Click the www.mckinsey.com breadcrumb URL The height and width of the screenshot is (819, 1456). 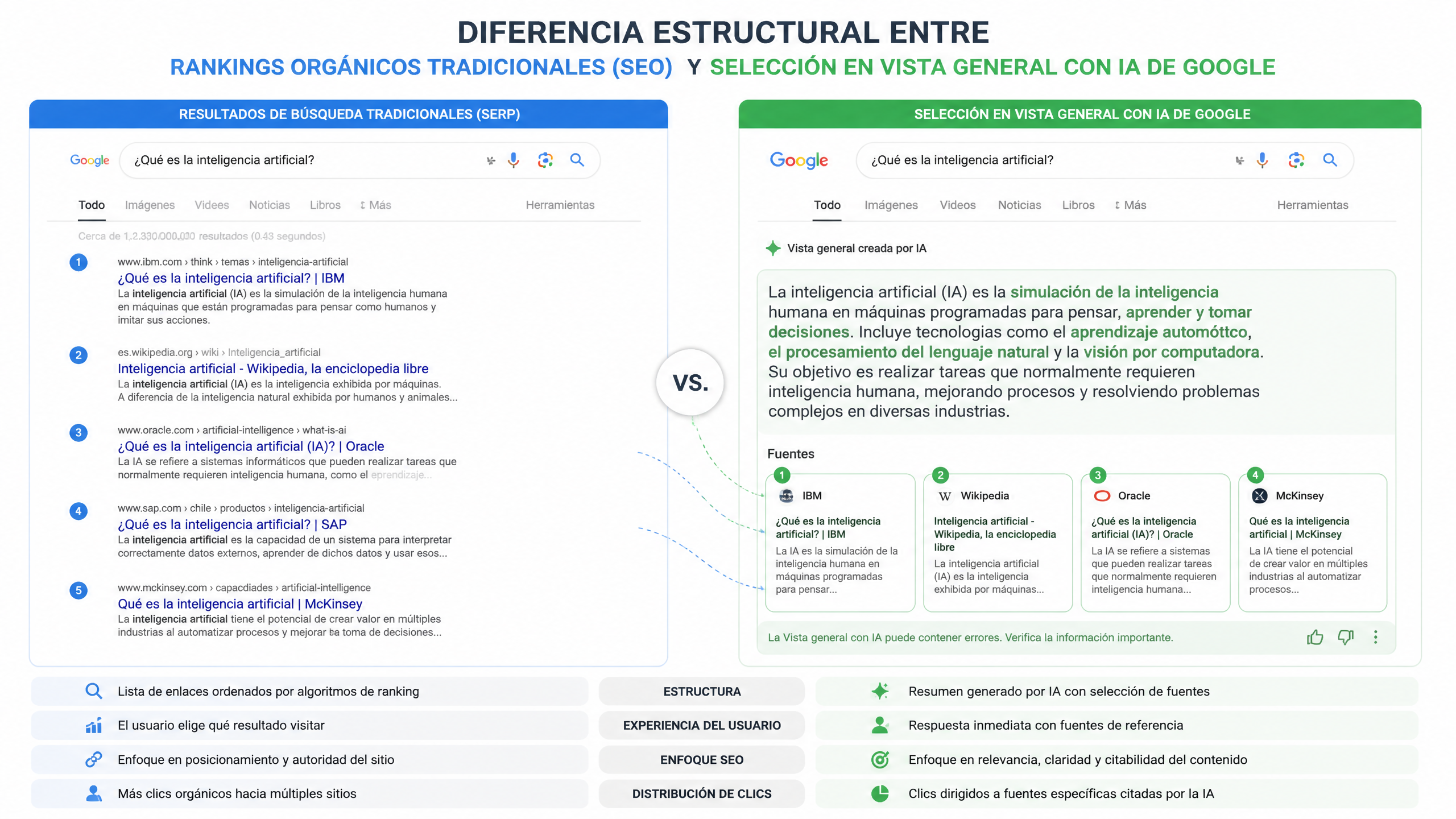pyautogui.click(x=244, y=588)
